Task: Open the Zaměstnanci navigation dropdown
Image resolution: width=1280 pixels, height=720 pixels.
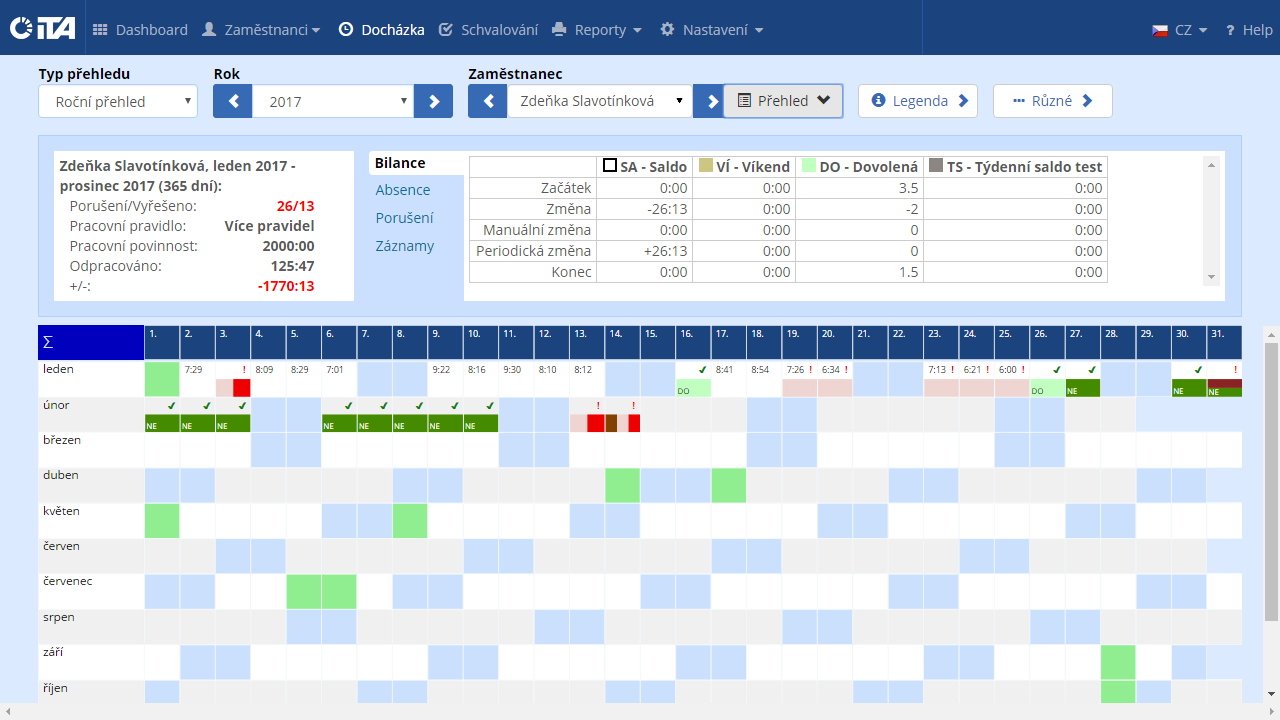Action: (261, 30)
